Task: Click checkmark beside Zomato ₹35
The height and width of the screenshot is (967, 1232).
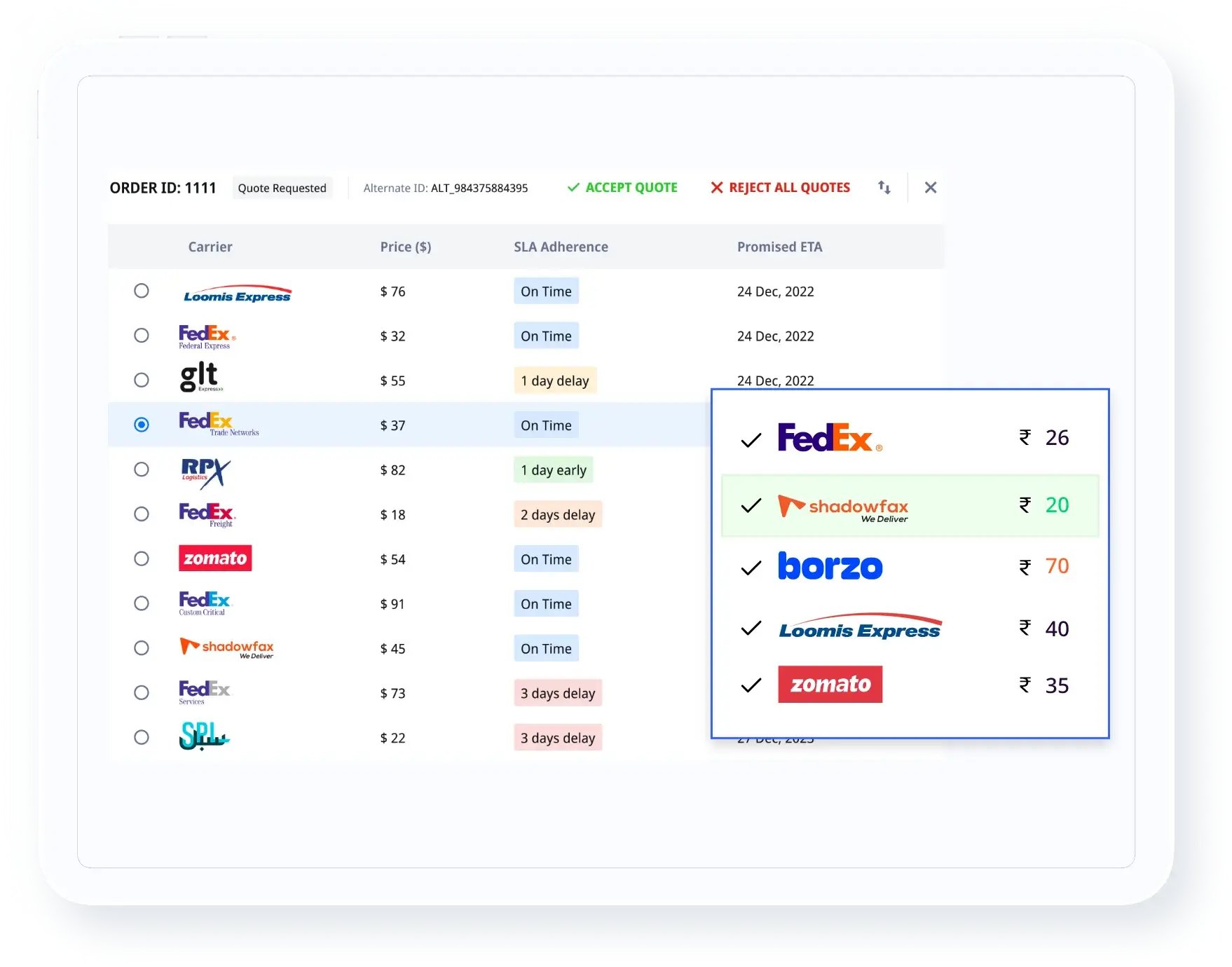Action: click(751, 685)
